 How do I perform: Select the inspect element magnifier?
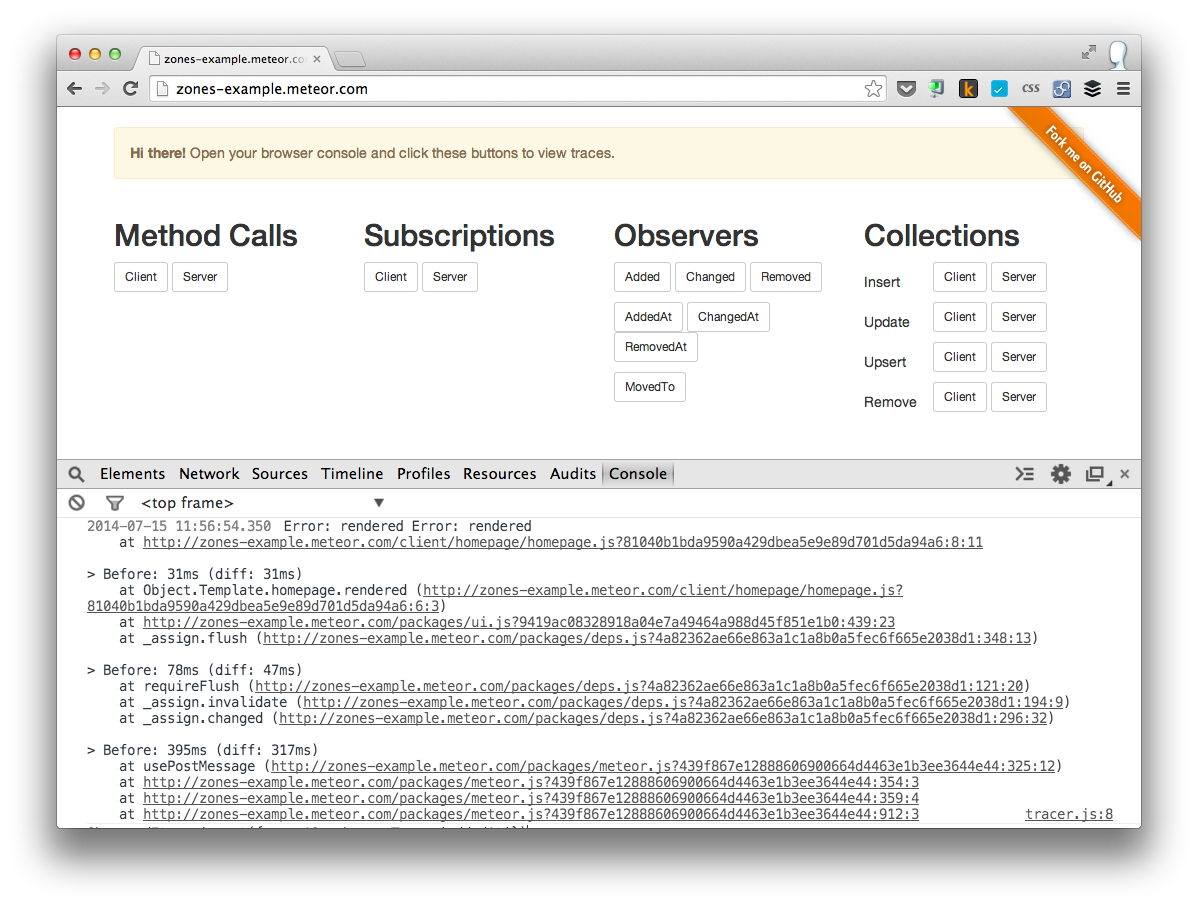point(76,474)
